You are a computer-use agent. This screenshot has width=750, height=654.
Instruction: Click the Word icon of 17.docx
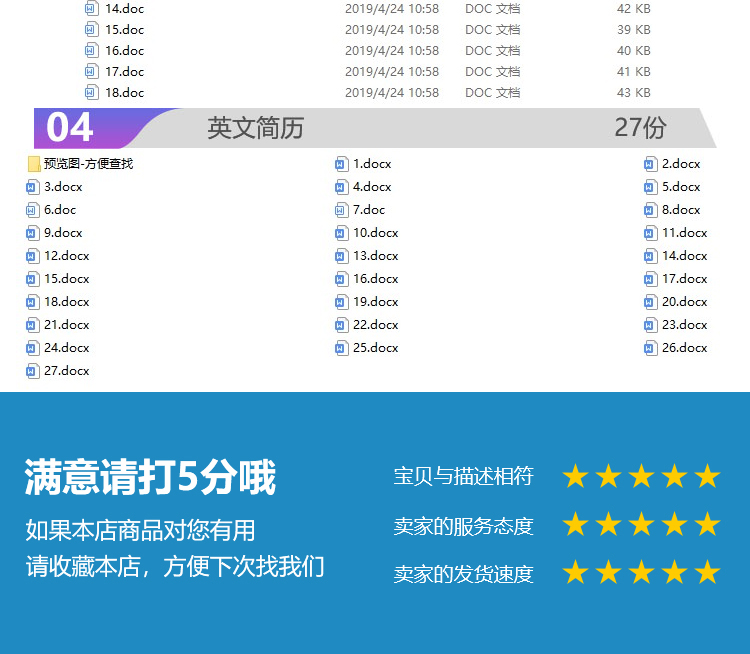click(650, 279)
